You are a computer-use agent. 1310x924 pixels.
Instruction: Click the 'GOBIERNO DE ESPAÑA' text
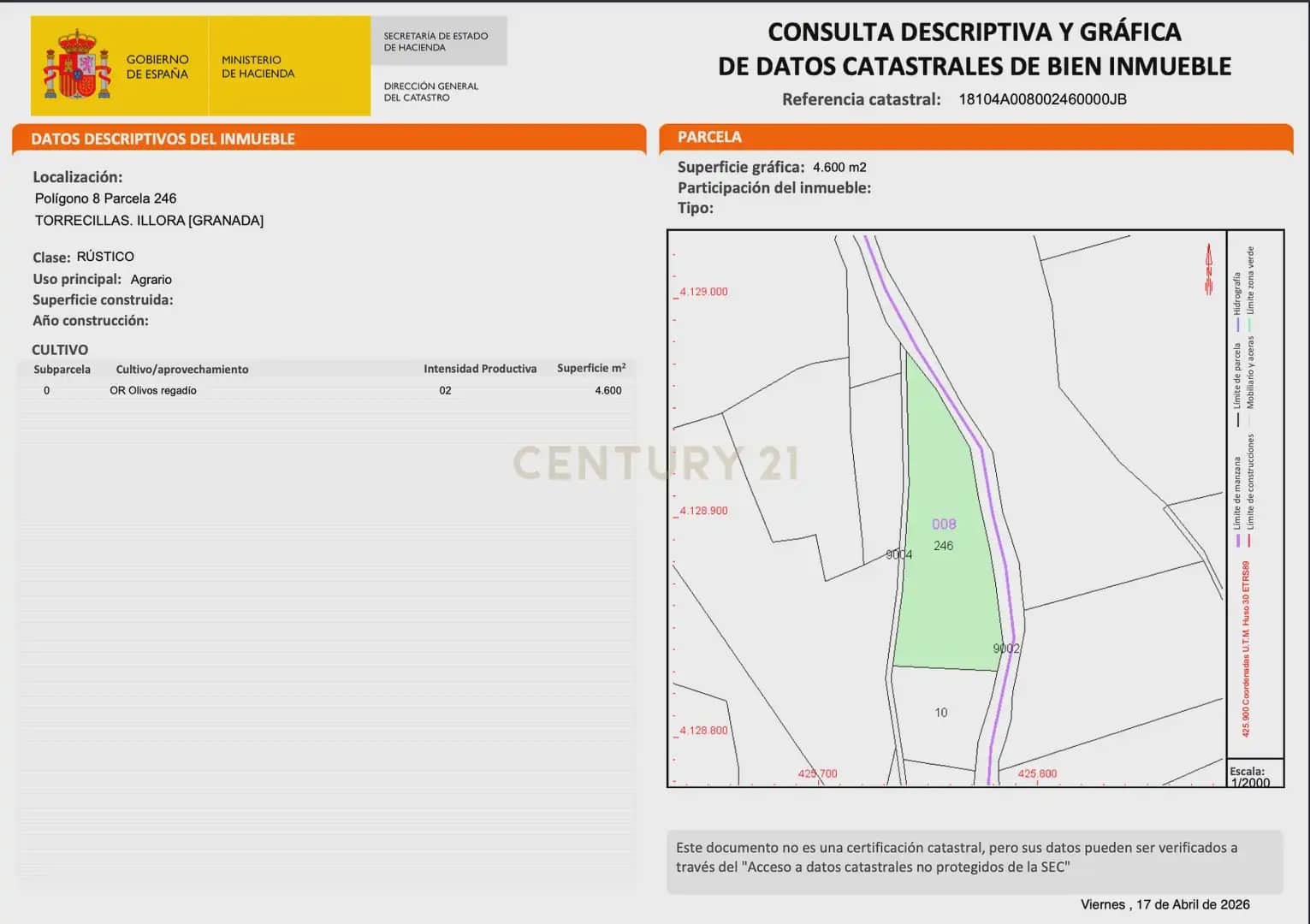click(157, 67)
